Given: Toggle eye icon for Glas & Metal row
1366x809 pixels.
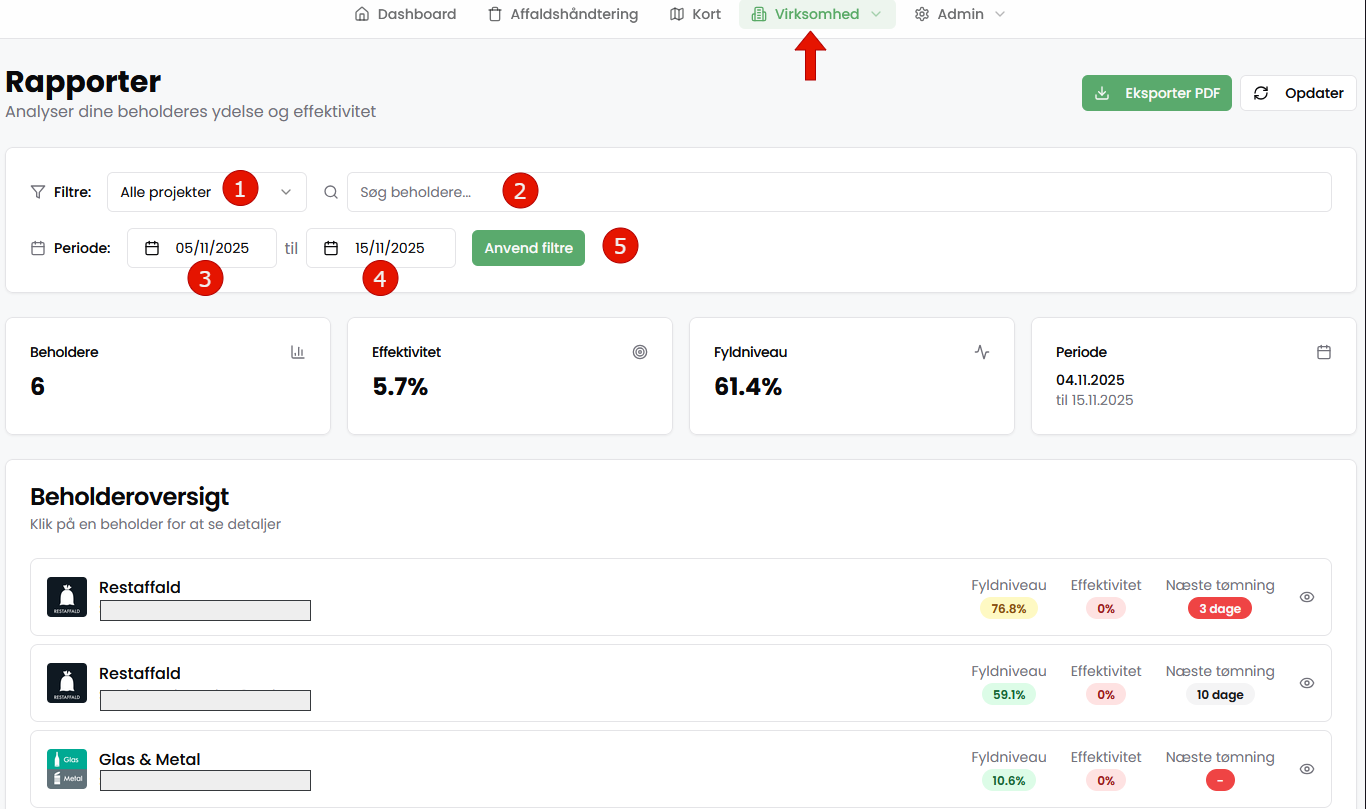Looking at the screenshot, I should pos(1306,769).
